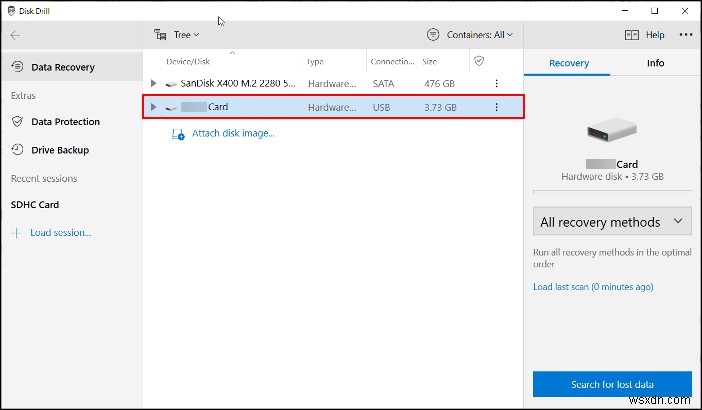This screenshot has width=702, height=410.
Task: Click the Card row drive icon
Action: (x=171, y=108)
